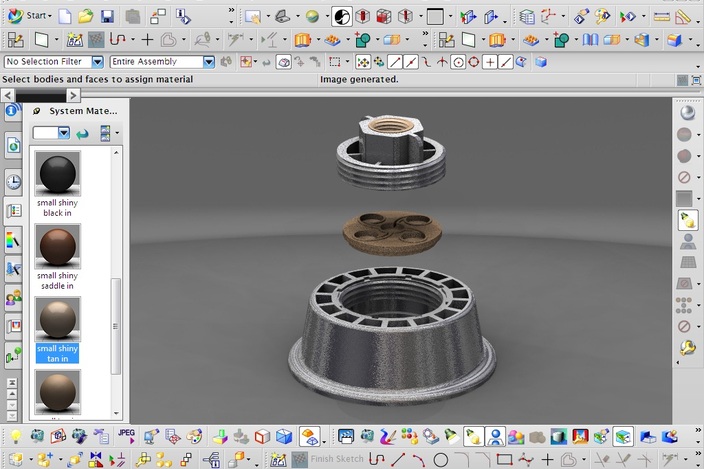Click the Open file folder icon

click(86, 16)
